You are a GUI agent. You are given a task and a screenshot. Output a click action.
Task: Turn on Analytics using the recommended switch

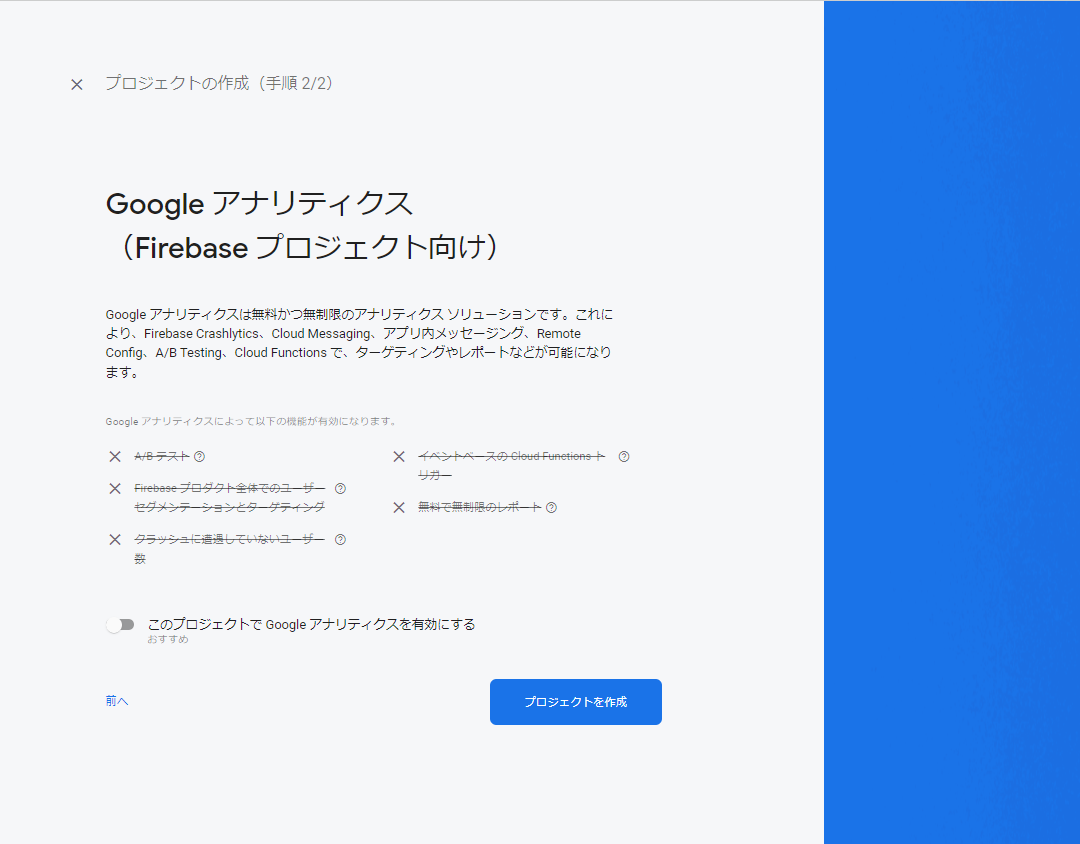coord(122,624)
